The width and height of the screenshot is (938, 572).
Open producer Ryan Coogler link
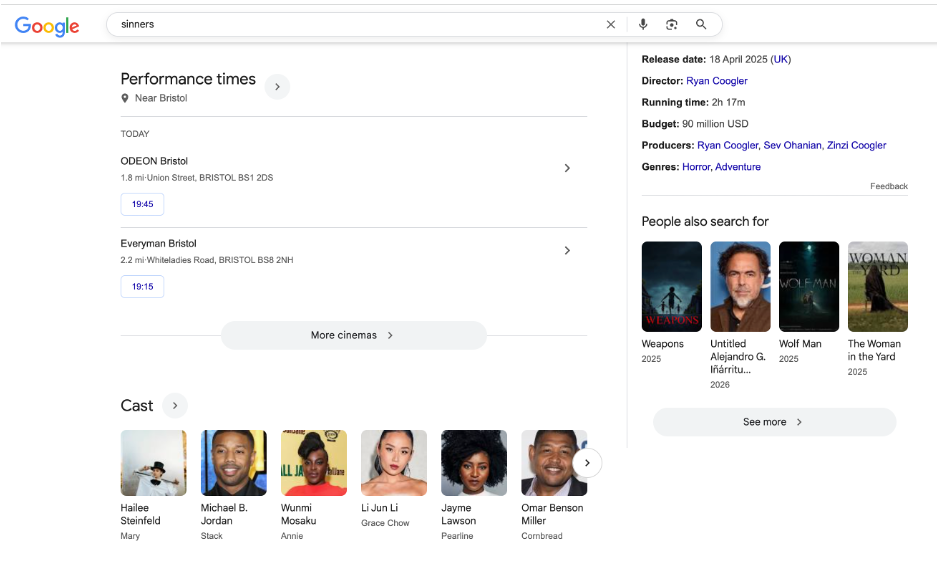(x=727, y=145)
